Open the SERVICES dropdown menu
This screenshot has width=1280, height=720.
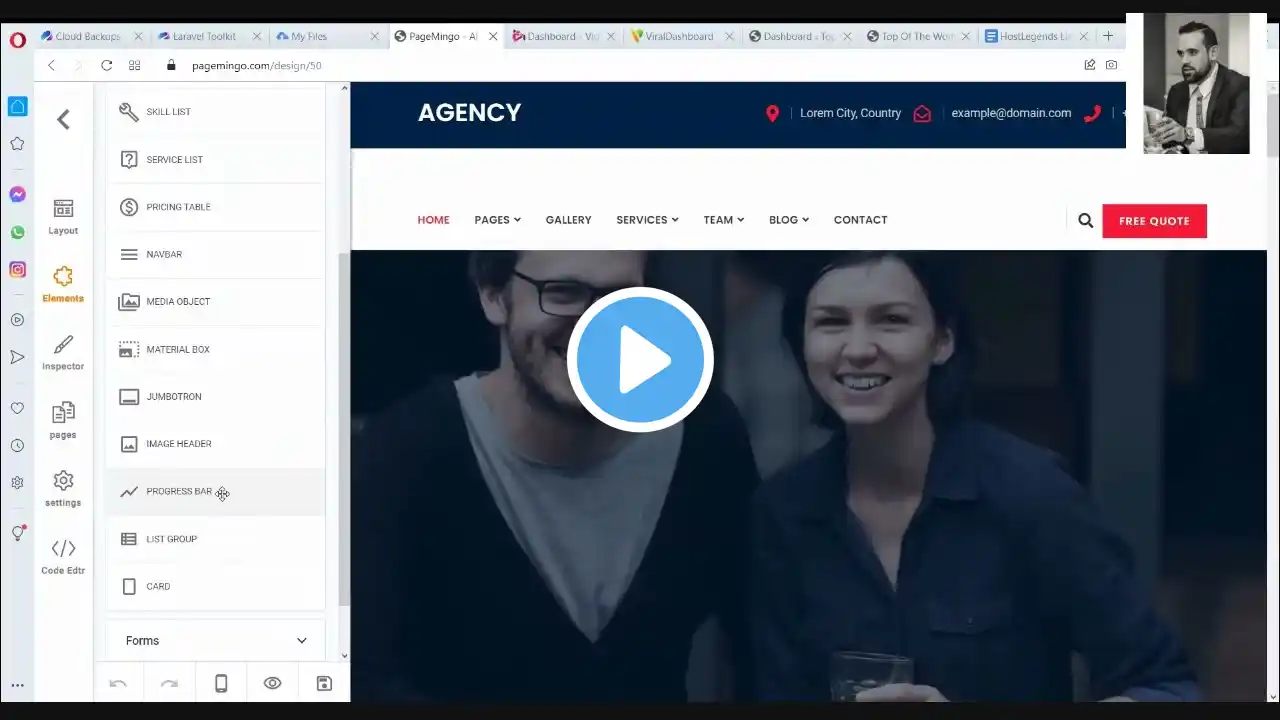(x=647, y=220)
